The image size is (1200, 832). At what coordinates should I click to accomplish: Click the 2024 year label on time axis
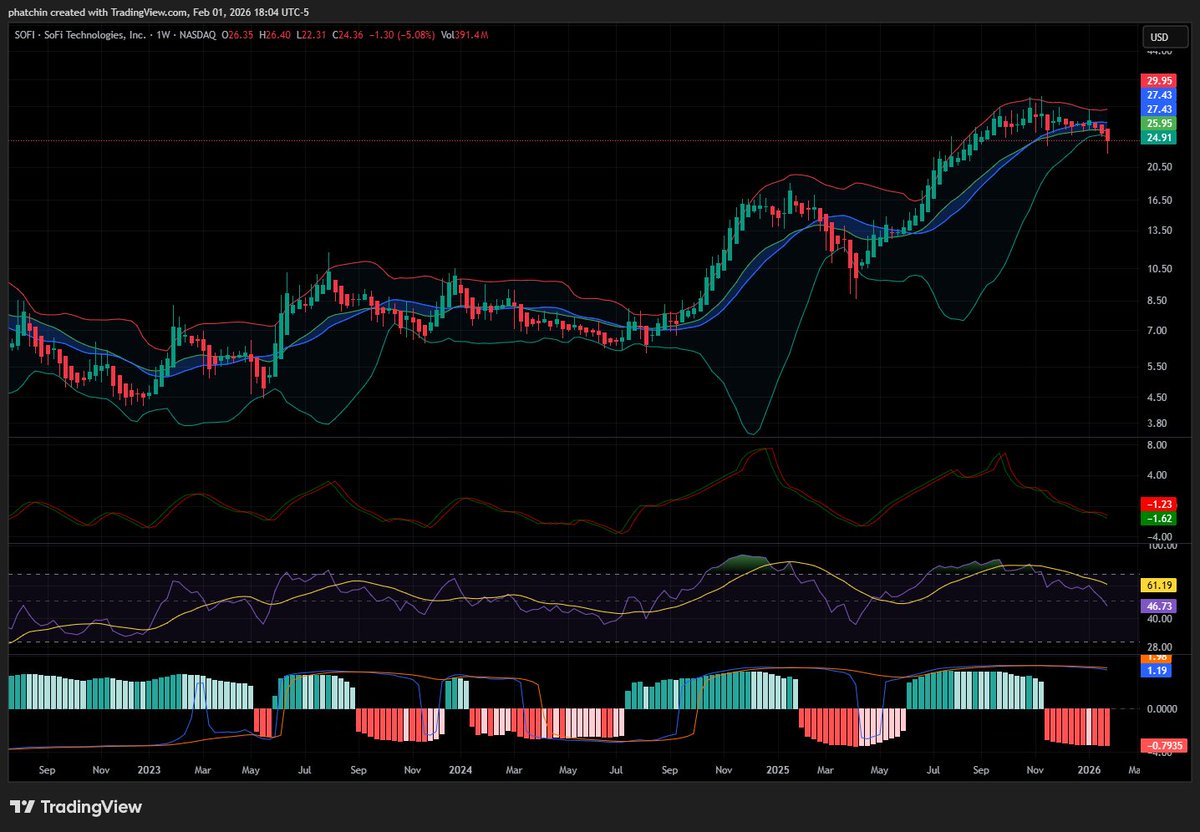pos(461,770)
